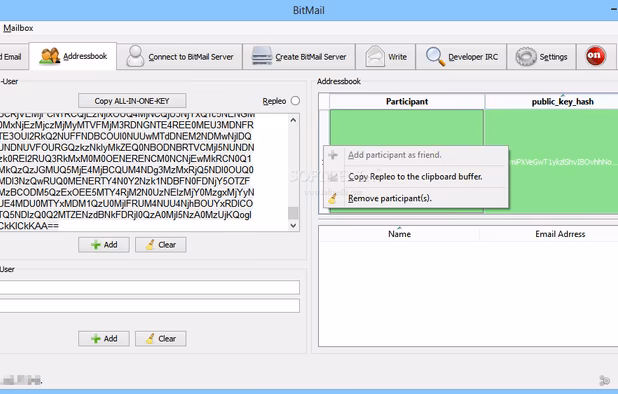Sort by the Name column header

tap(399, 234)
